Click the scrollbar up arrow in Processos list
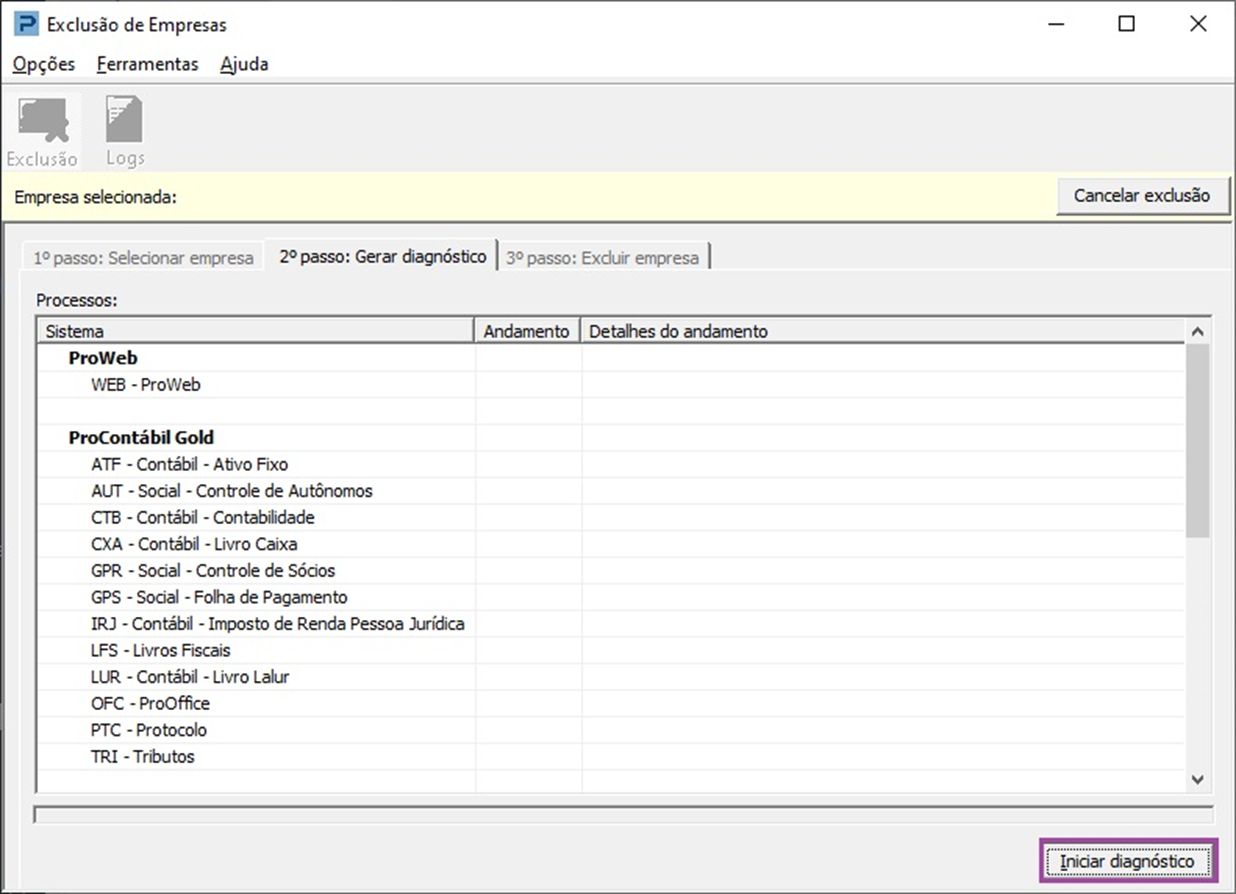1236x894 pixels. (1197, 331)
